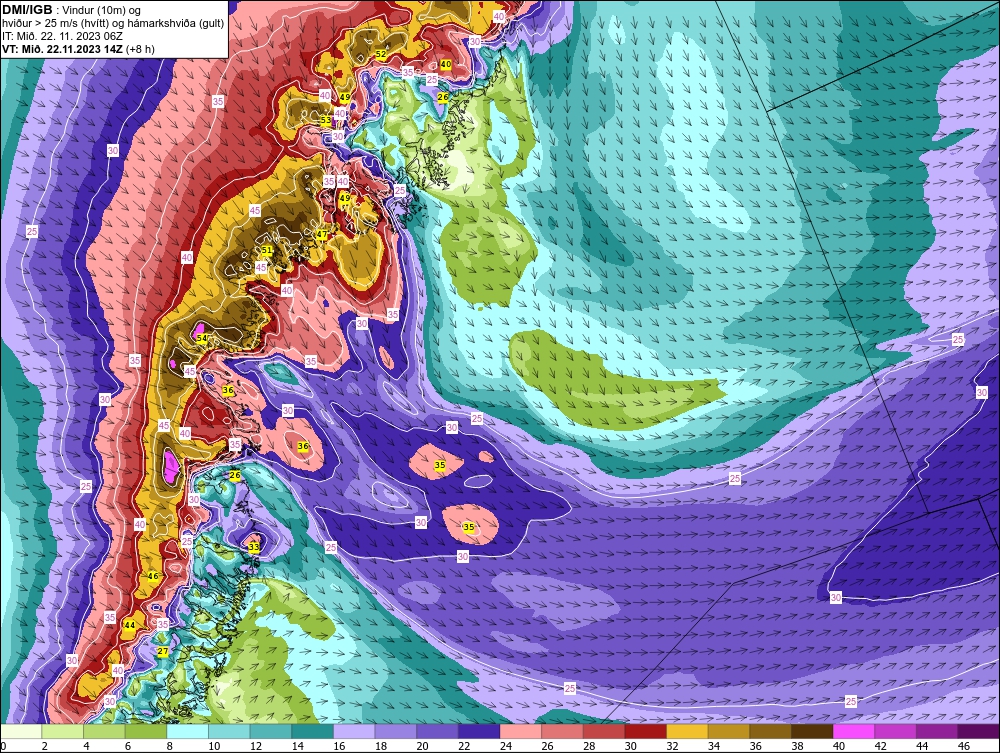
Task: Click the 'DMI/IGB : Vindur (10m) og' title line
Action: coord(71,10)
